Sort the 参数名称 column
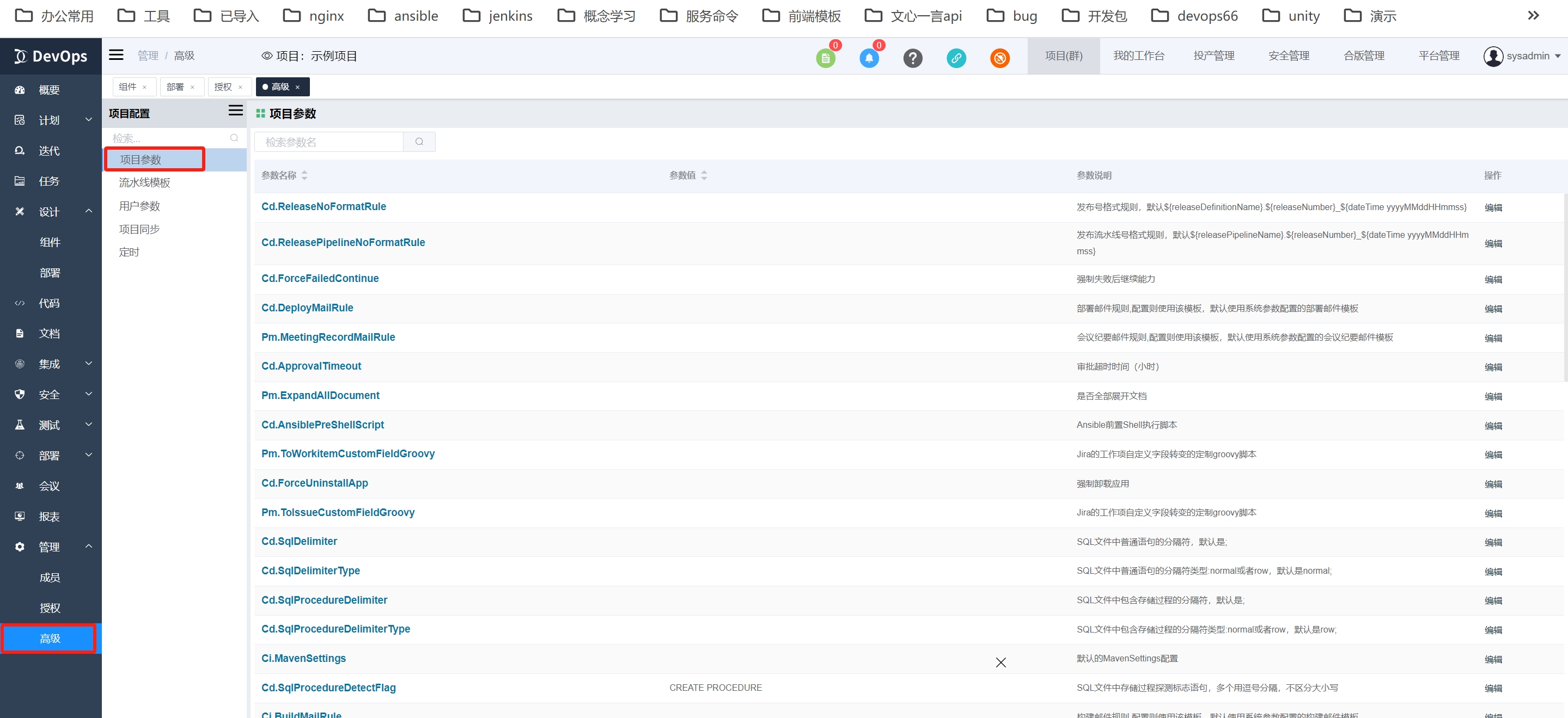The image size is (1568, 718). pos(304,175)
